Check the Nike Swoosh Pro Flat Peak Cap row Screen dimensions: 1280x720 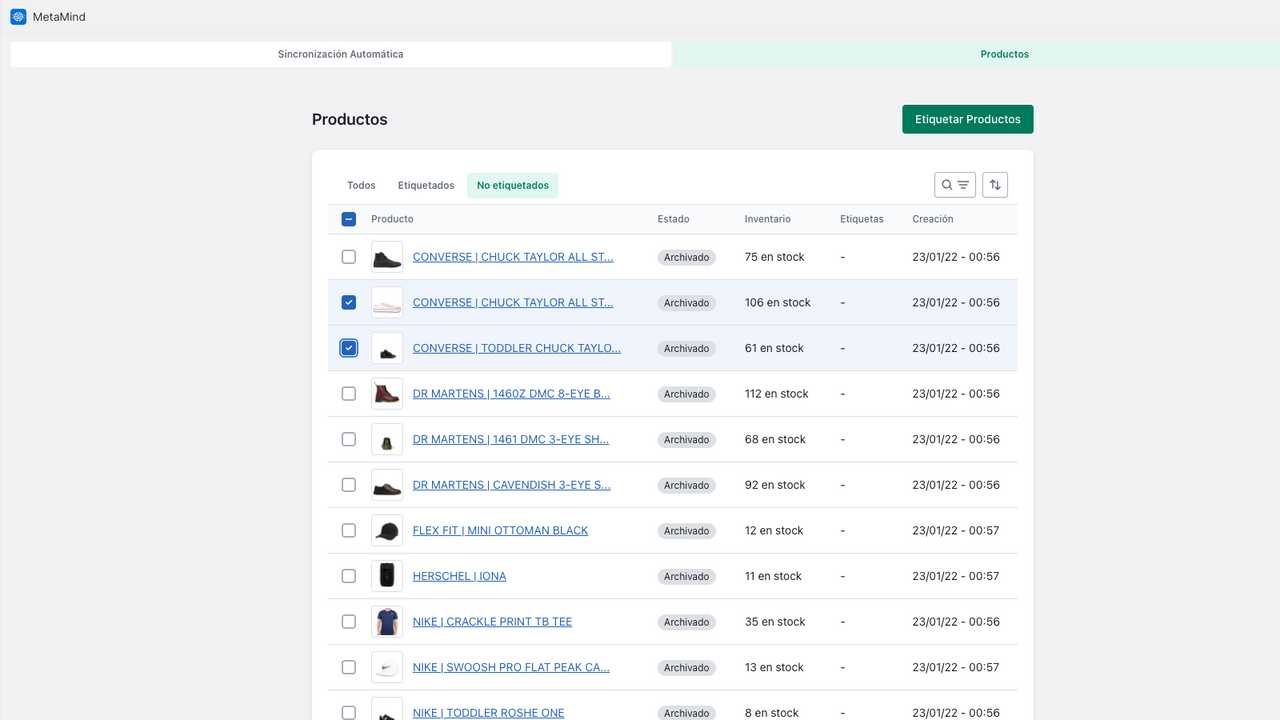coord(349,667)
